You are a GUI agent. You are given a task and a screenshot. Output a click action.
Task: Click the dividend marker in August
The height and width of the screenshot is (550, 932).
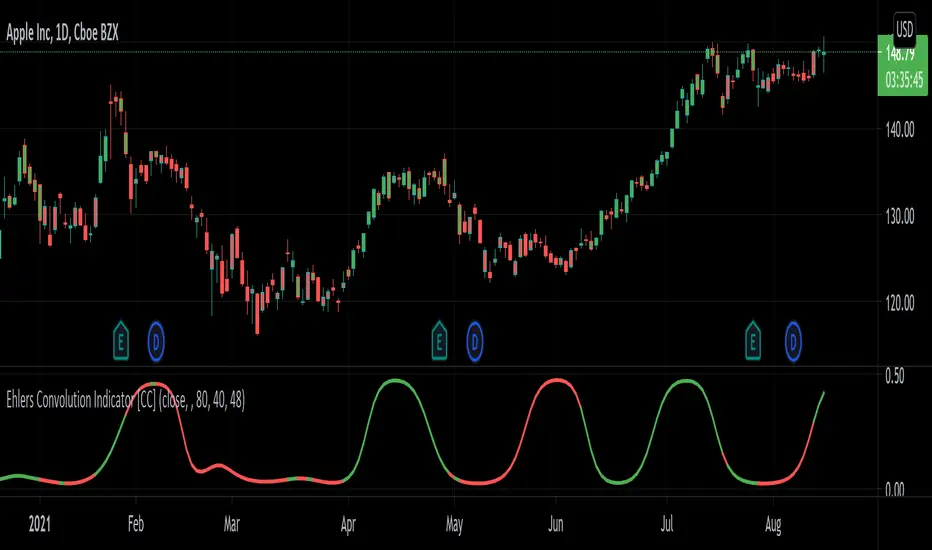point(793,341)
